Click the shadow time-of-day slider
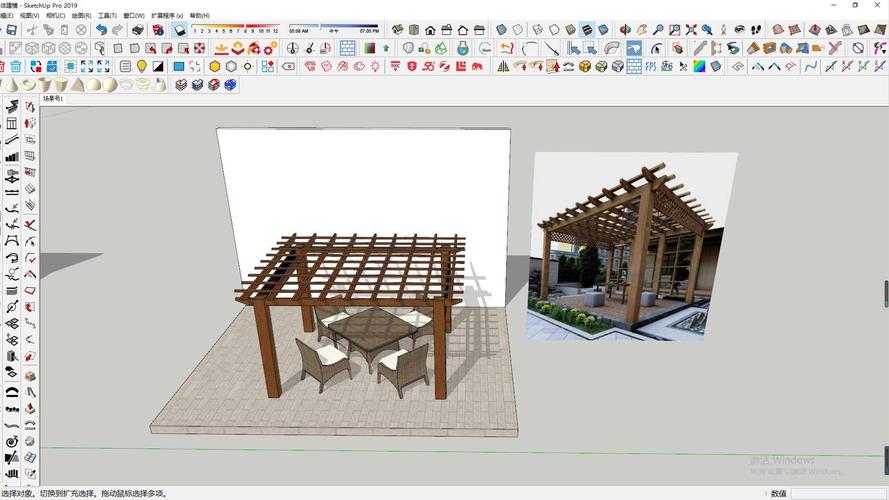Image resolution: width=889 pixels, height=500 pixels. coord(333,28)
